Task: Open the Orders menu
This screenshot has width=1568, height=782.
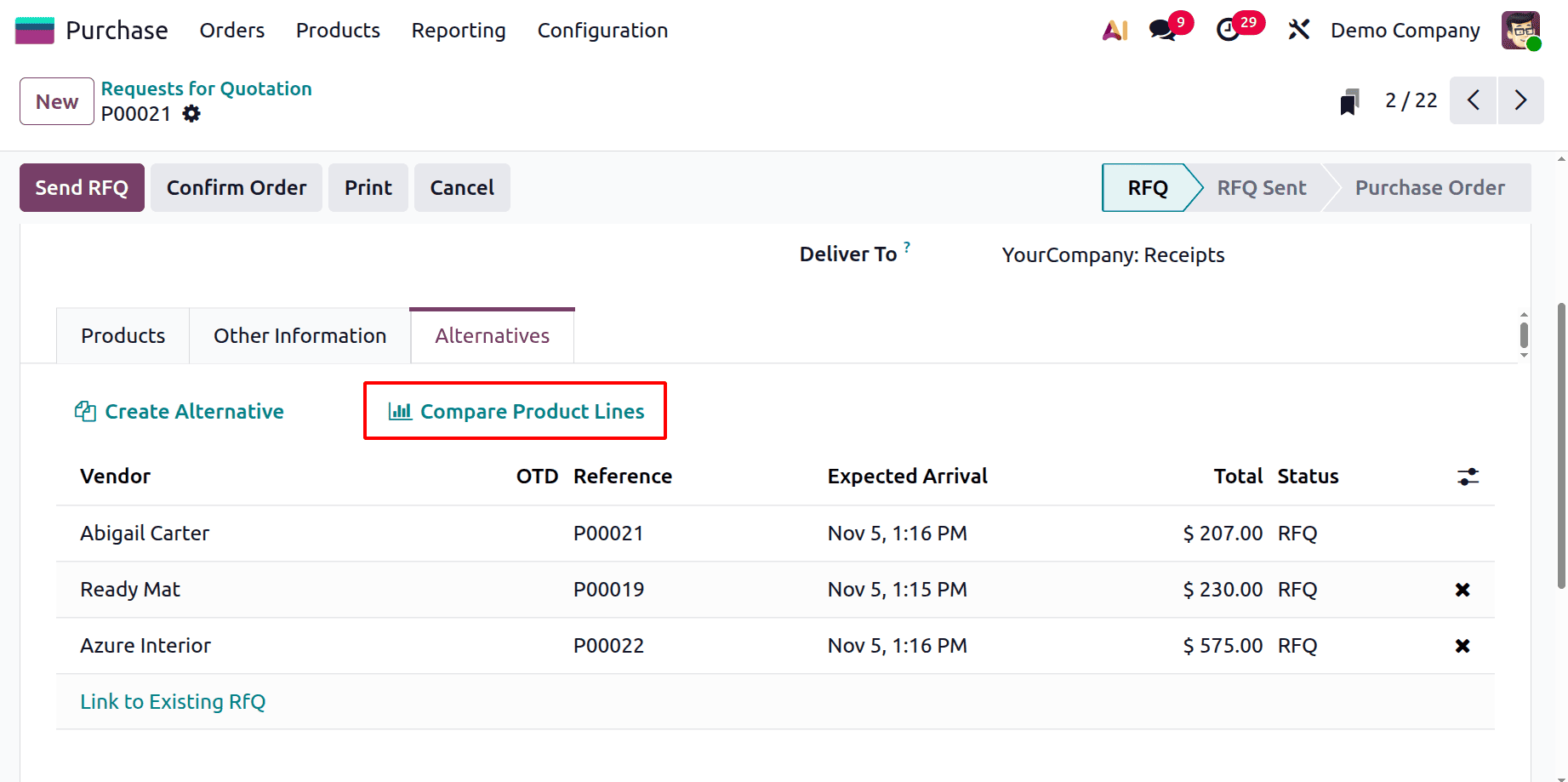Action: coord(231,30)
